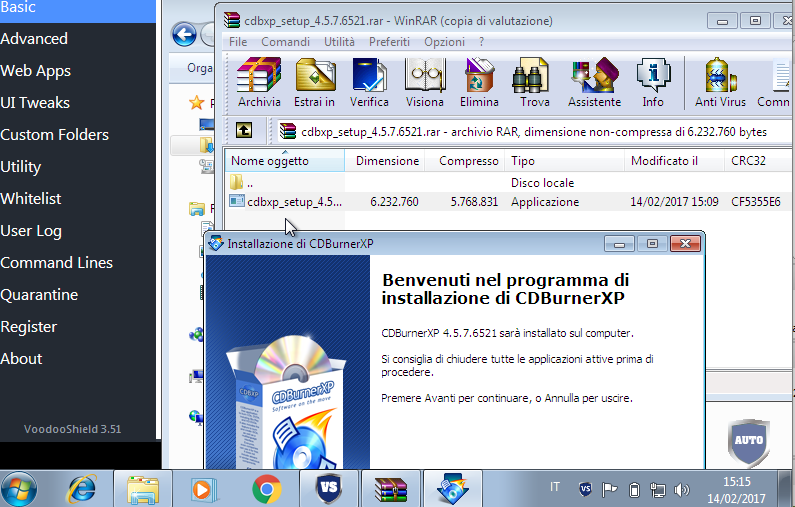
Task: Click the Elimina toolbar icon
Action: coord(479,82)
